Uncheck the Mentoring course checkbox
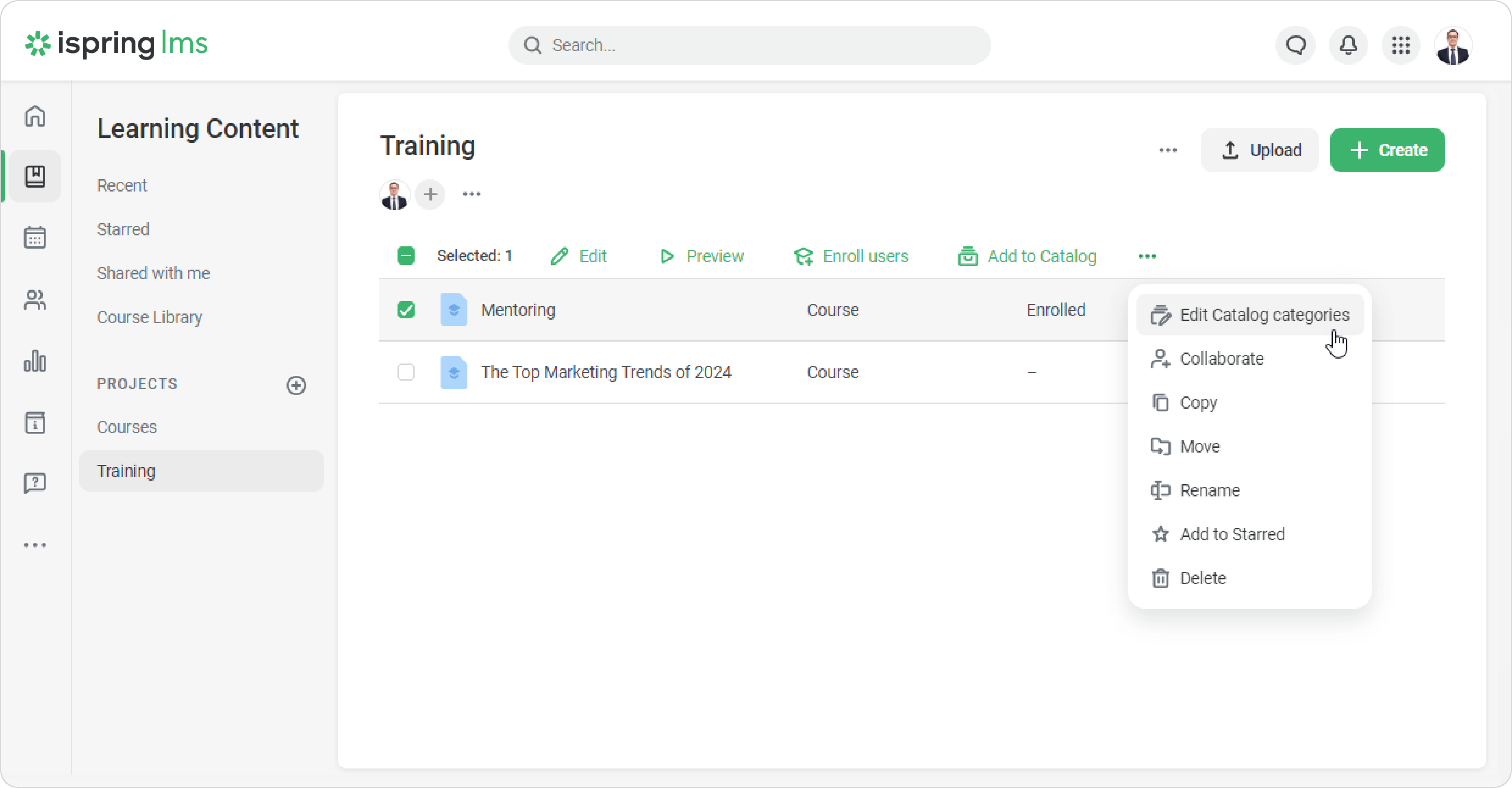The image size is (1512, 788). 405,310
